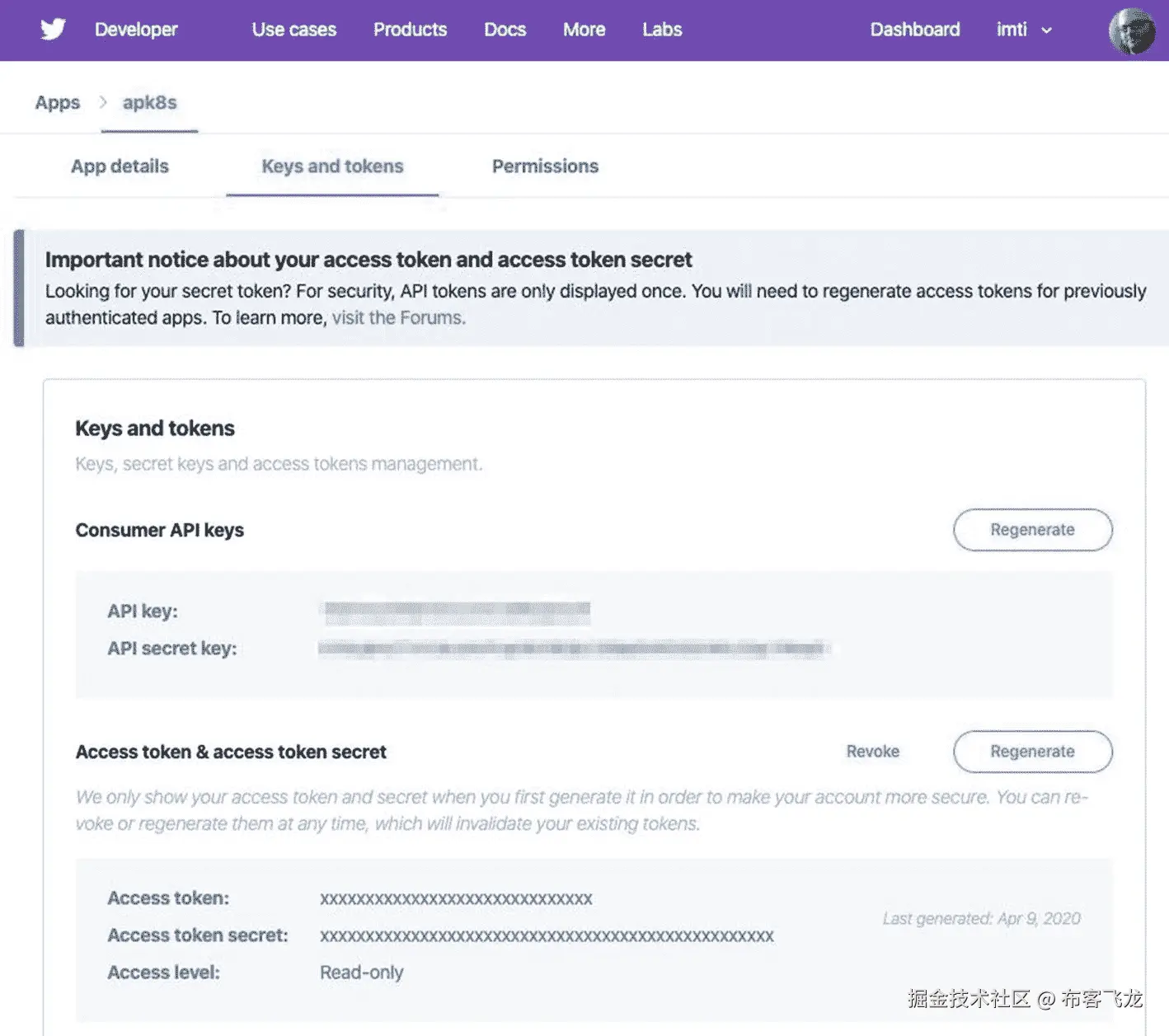1169x1036 pixels.
Task: Click the 'Access level:' label
Action: [x=163, y=973]
